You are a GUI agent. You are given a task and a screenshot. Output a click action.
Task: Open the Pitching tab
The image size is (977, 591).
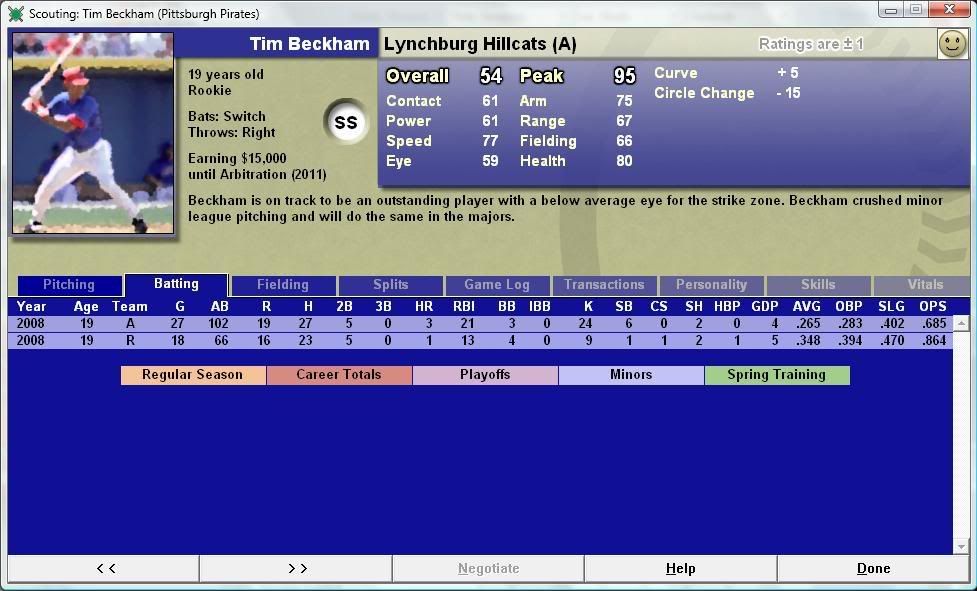click(x=68, y=285)
